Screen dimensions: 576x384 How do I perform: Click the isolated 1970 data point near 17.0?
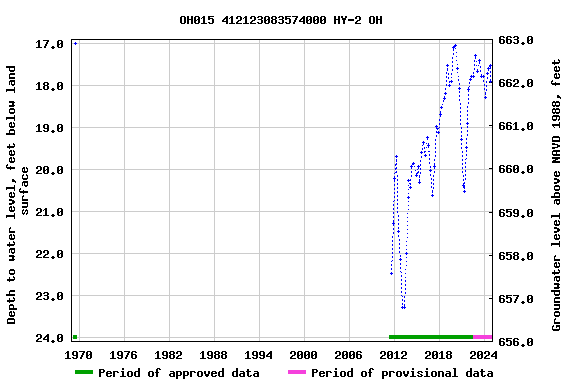[x=76, y=43]
